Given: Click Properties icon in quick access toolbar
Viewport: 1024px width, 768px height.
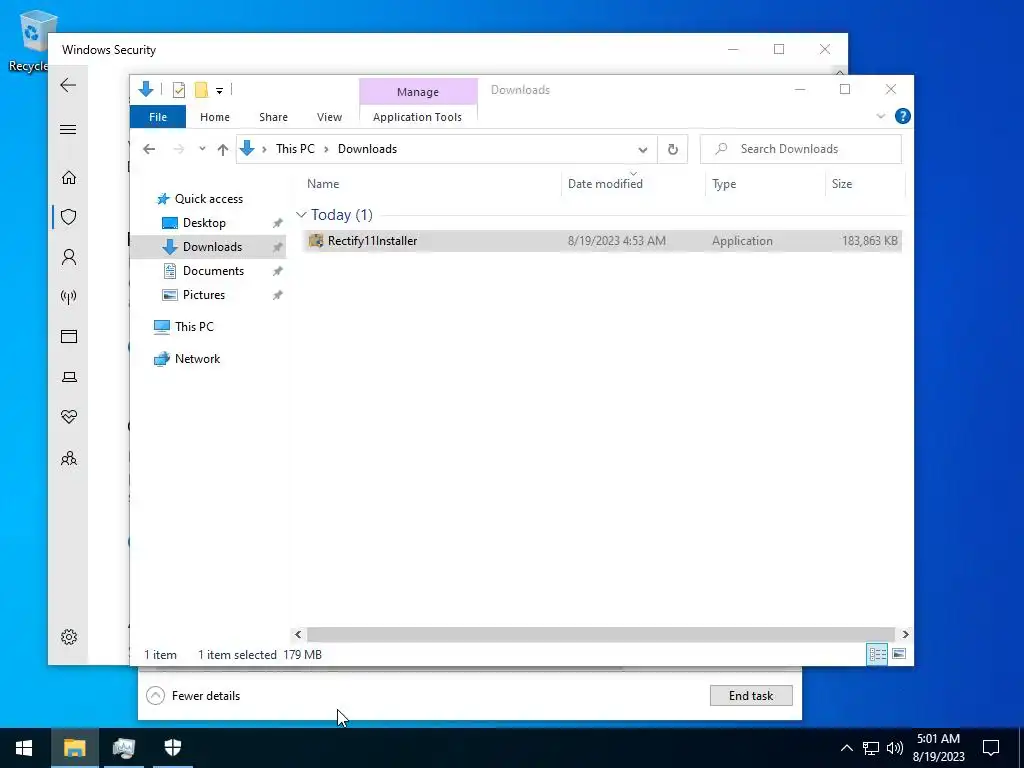Looking at the screenshot, I should coord(178,90).
